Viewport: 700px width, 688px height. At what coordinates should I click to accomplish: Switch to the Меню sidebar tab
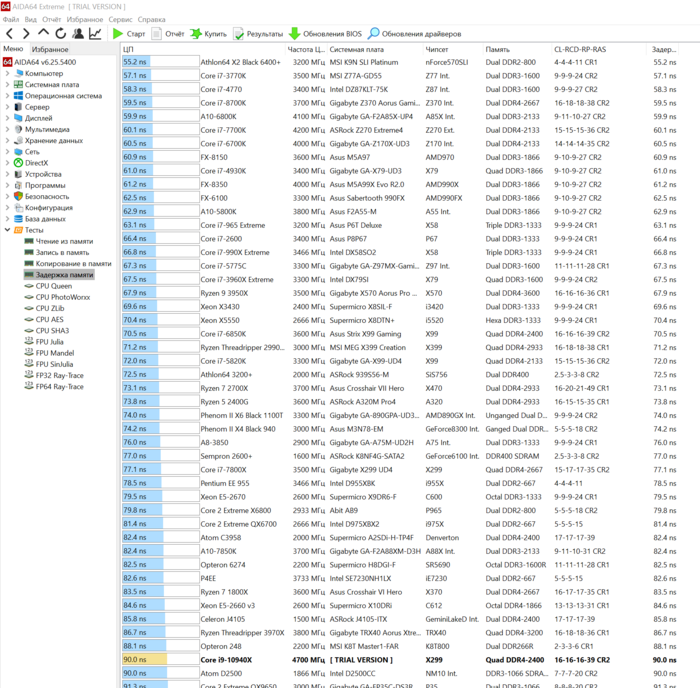coord(13,49)
